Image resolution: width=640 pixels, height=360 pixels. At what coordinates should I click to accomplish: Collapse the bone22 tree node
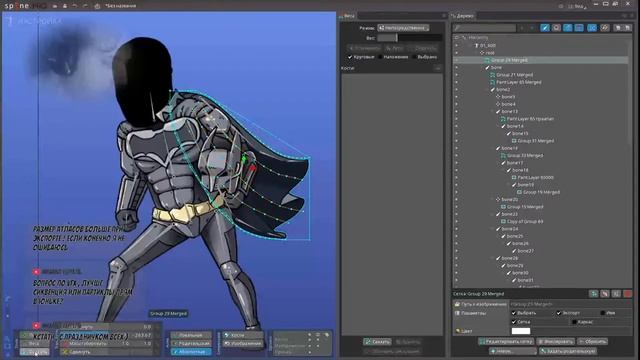click(x=493, y=214)
